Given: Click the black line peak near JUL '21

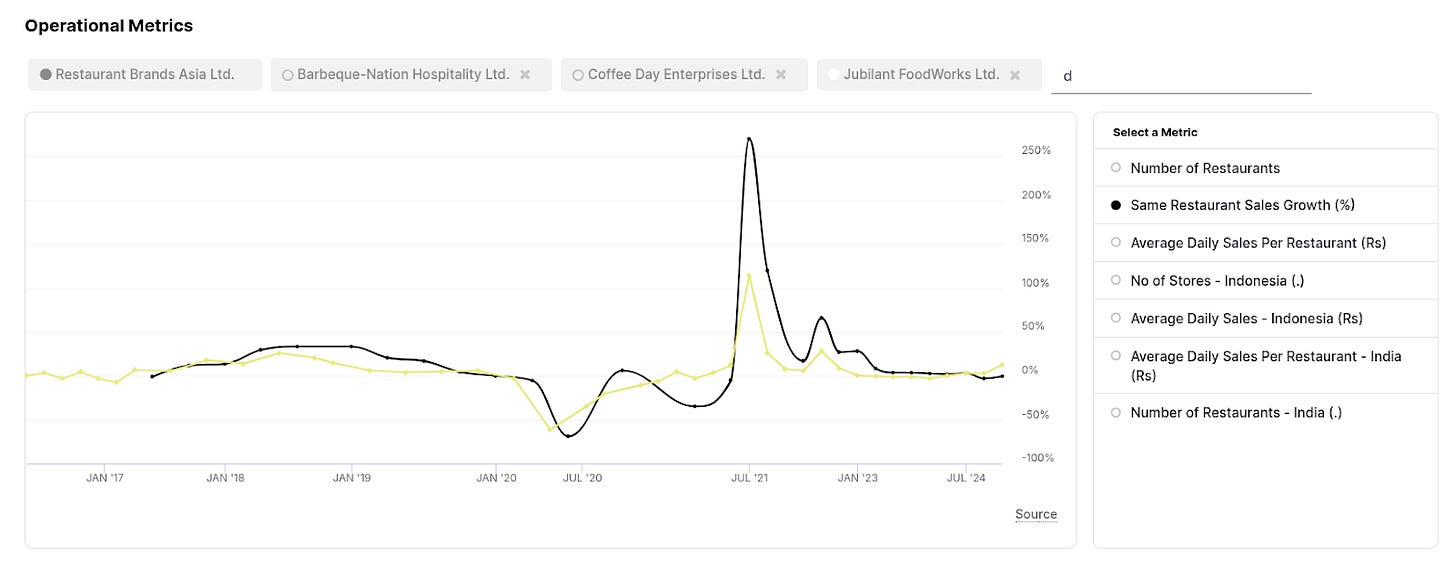Looking at the screenshot, I should tap(749, 139).
